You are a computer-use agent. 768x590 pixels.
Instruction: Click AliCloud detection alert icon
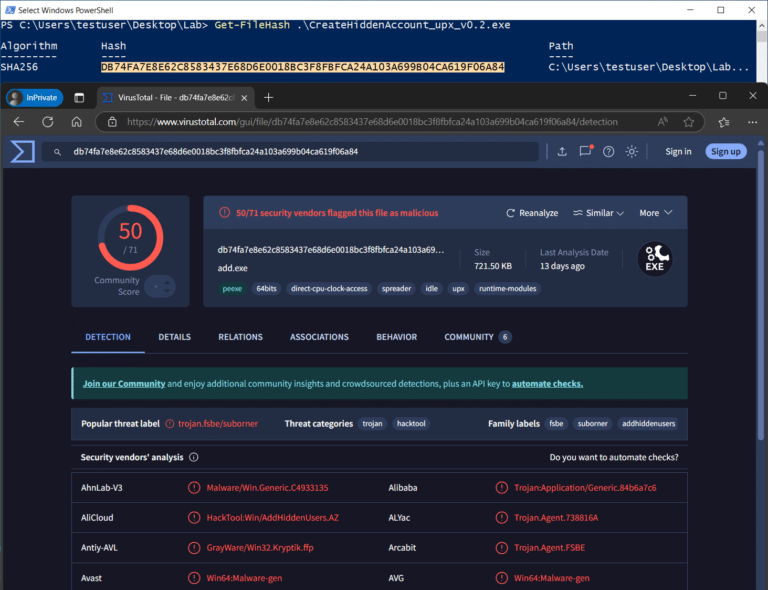click(194, 518)
